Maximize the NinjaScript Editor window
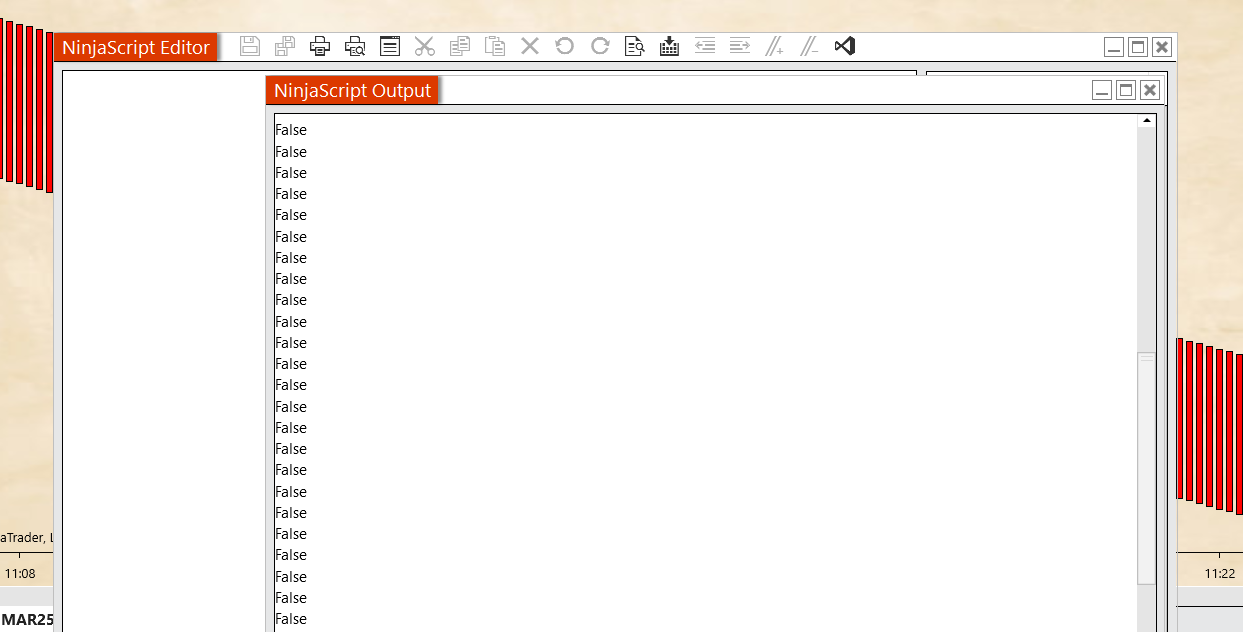This screenshot has width=1243, height=632. click(x=1138, y=47)
